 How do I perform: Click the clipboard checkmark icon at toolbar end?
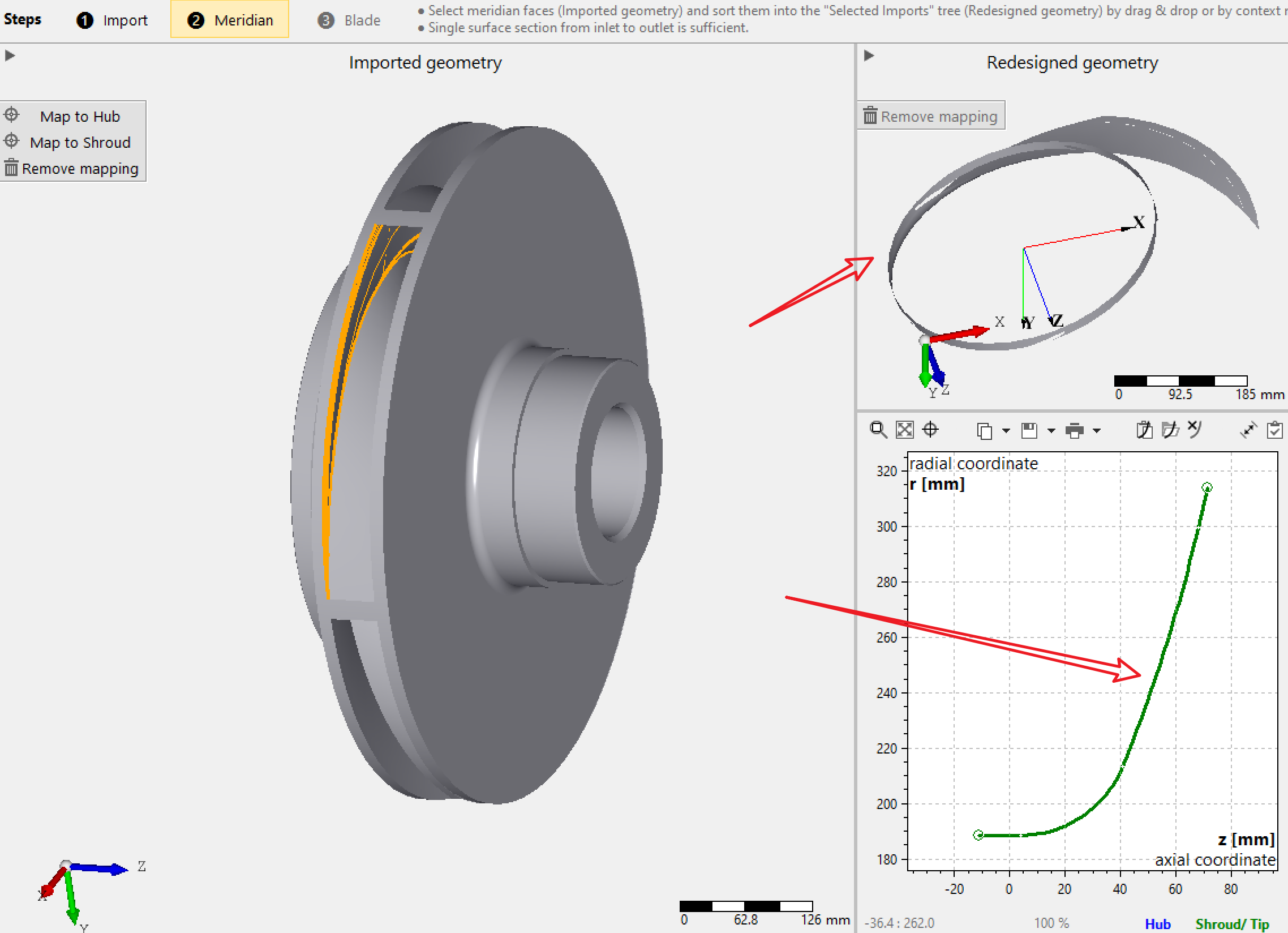tap(1274, 430)
